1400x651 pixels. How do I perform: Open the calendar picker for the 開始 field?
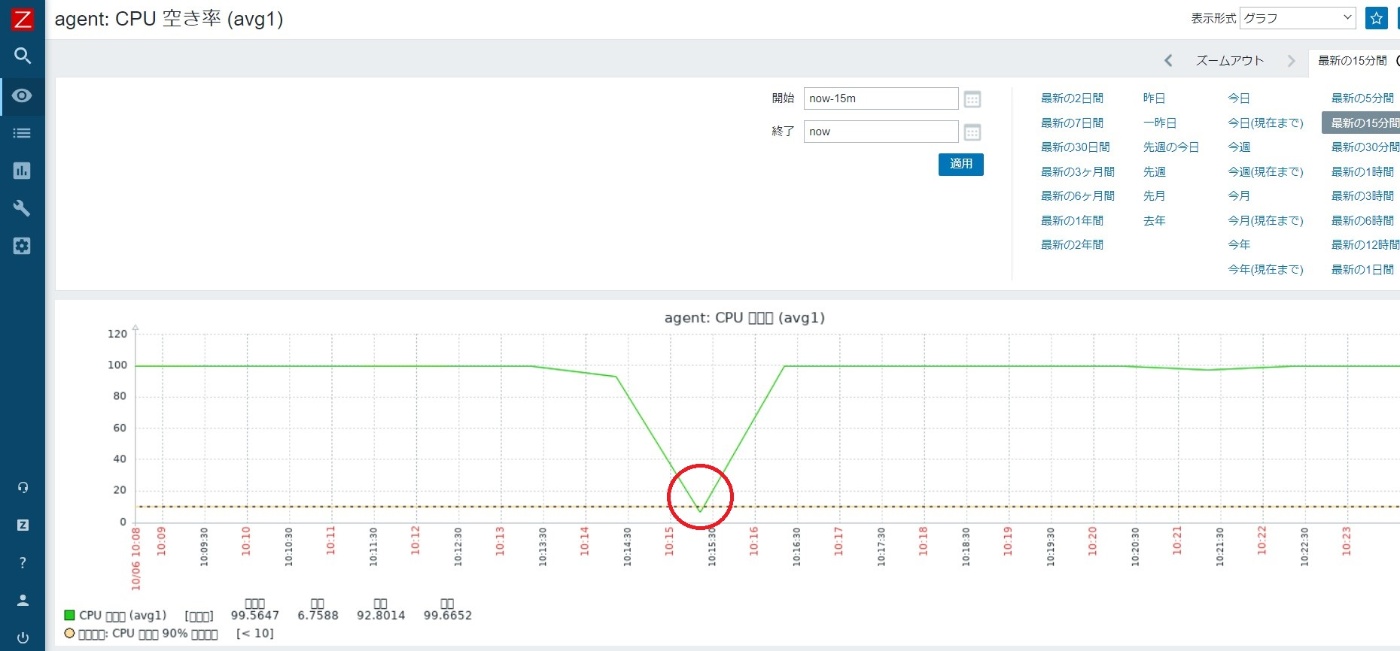point(970,97)
